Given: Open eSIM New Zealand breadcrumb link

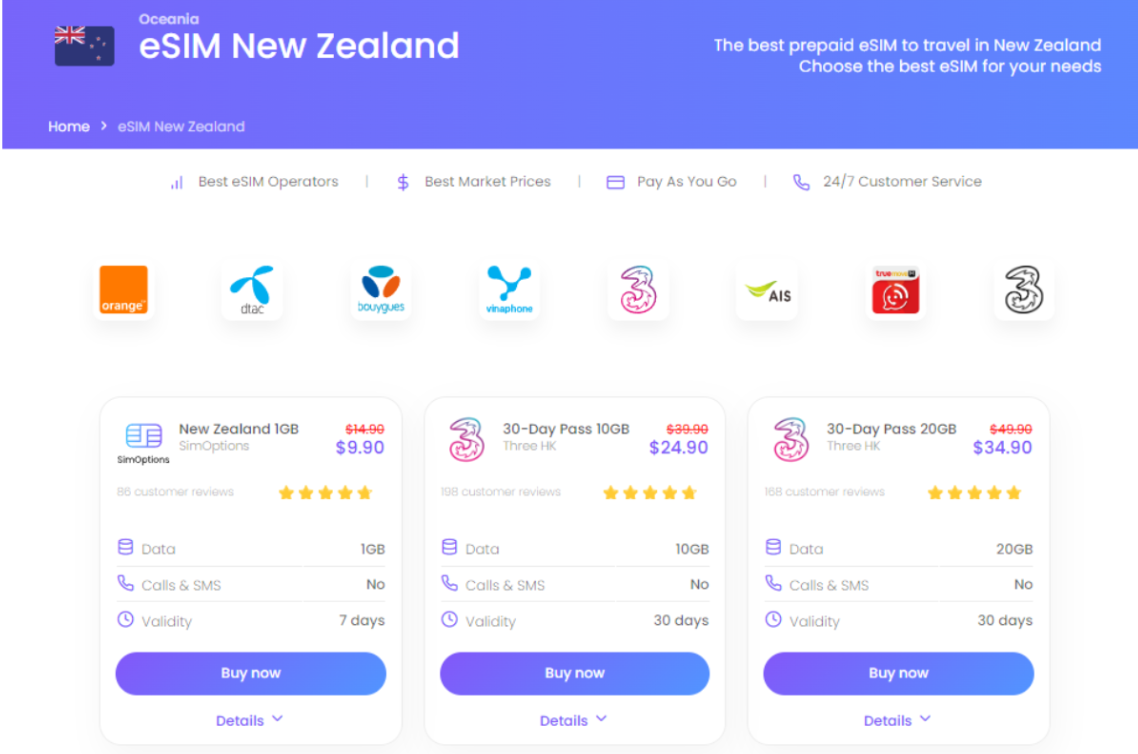Looking at the screenshot, I should coord(181,126).
